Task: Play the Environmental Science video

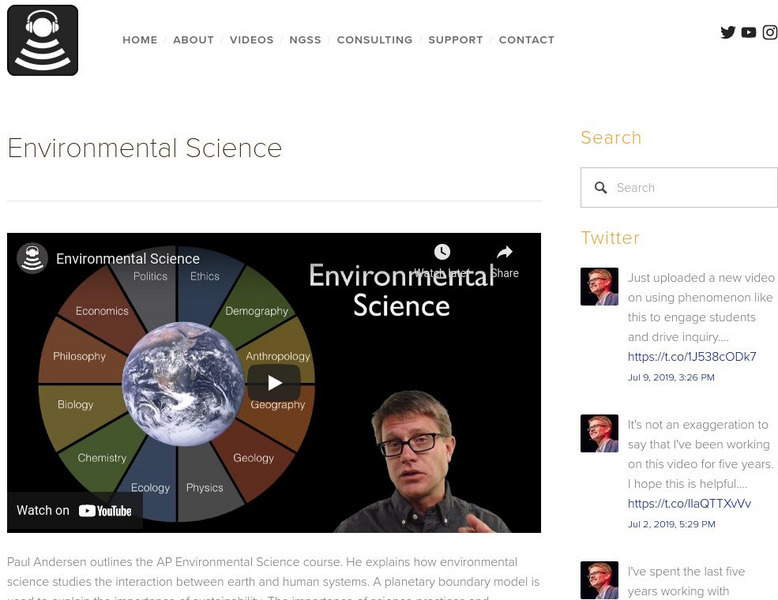Action: coord(274,382)
